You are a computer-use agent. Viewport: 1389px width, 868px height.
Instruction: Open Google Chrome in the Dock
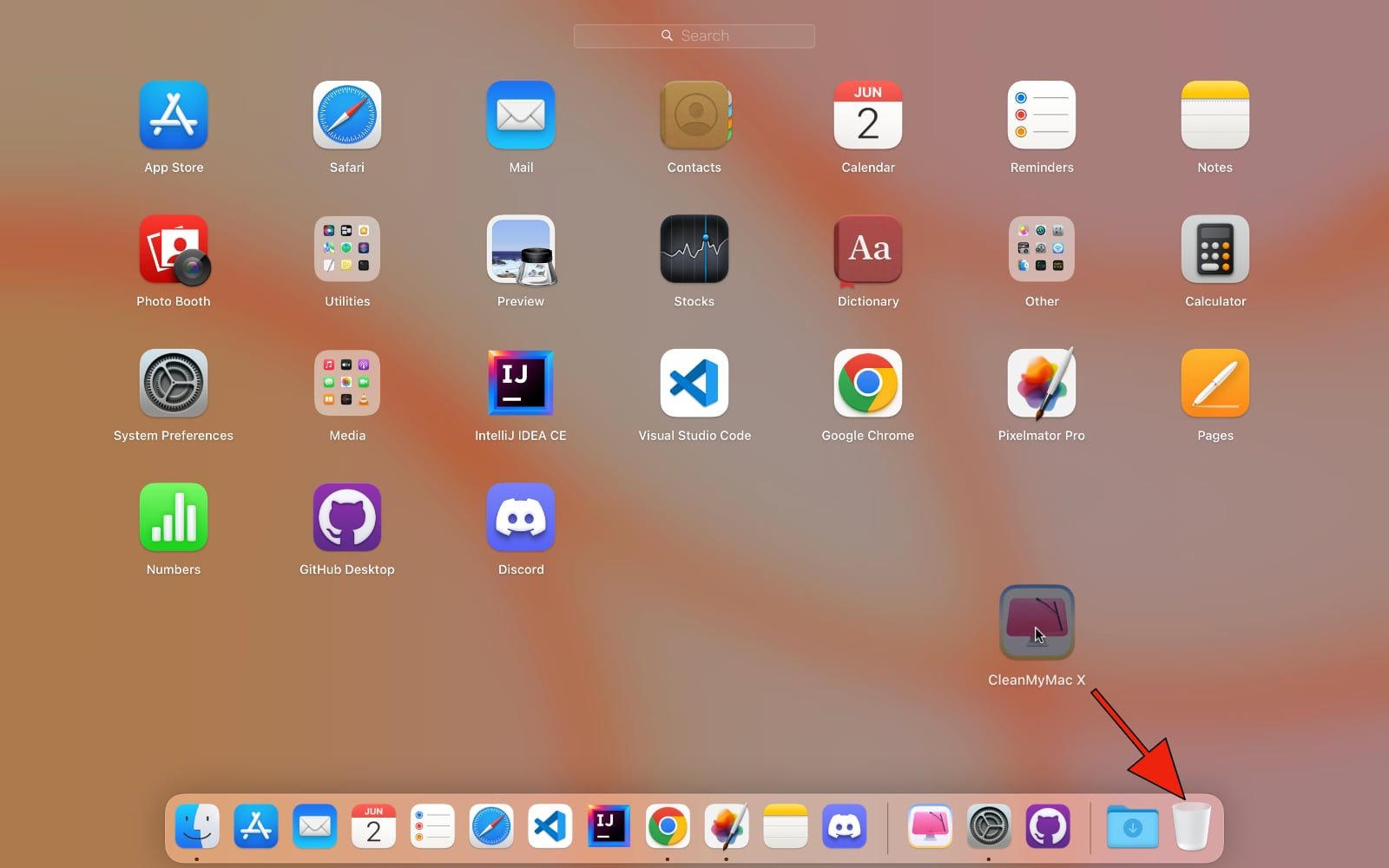tap(668, 825)
